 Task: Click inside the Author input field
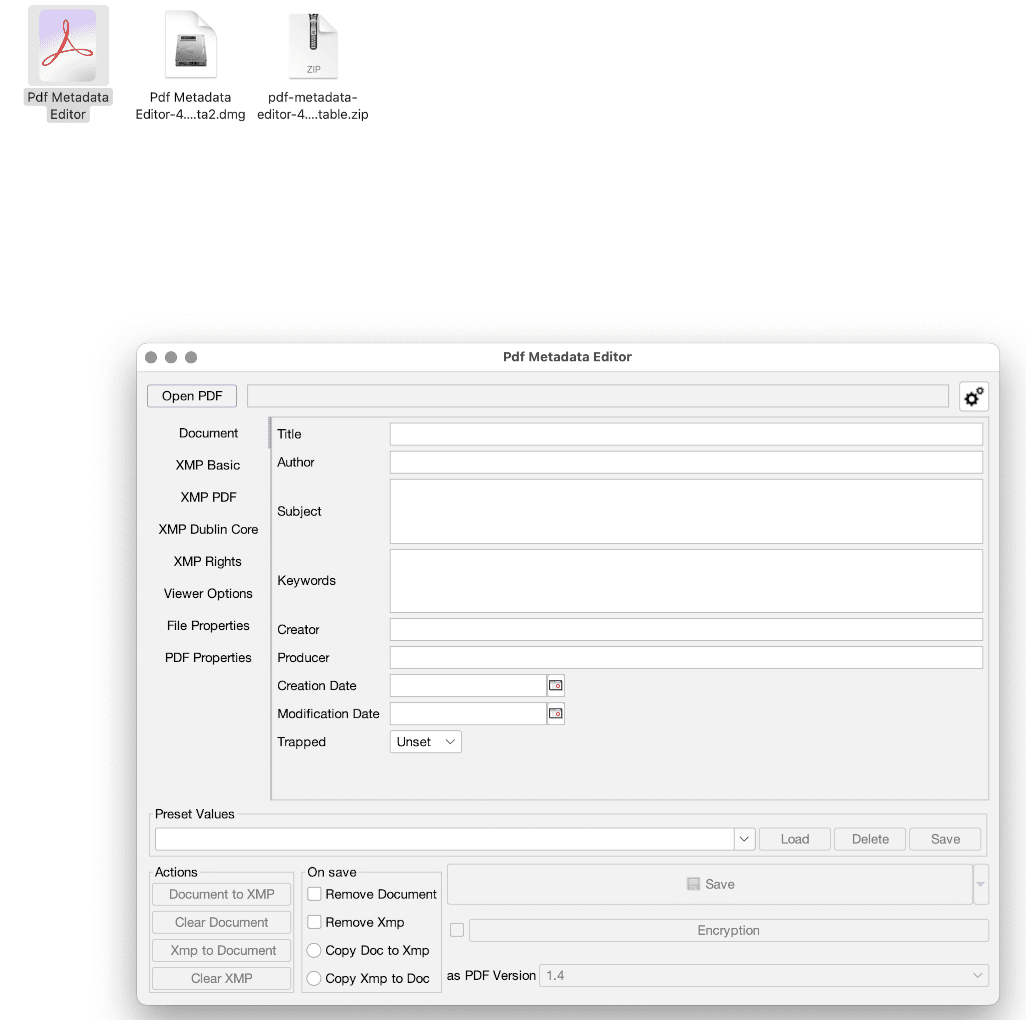tap(685, 462)
